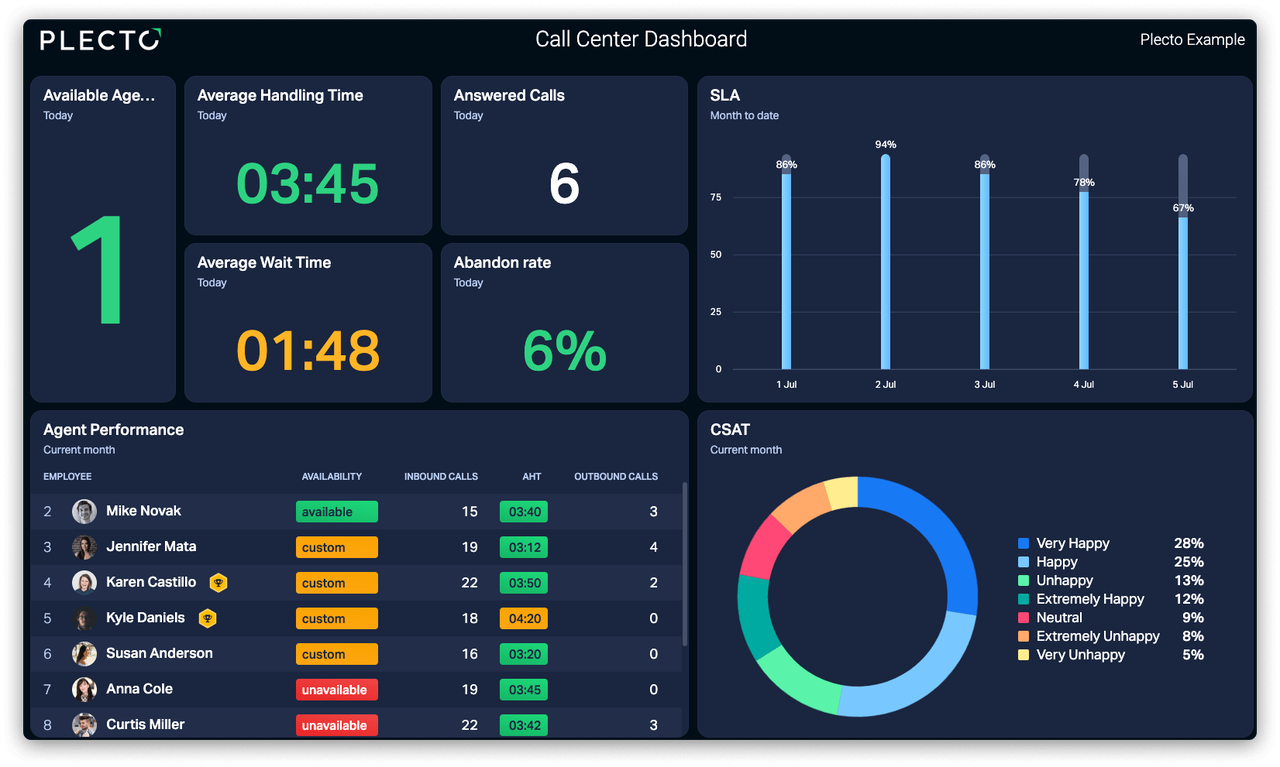Click Anna Cole's avatar image
The width and height of the screenshot is (1280, 767).
pos(84,689)
